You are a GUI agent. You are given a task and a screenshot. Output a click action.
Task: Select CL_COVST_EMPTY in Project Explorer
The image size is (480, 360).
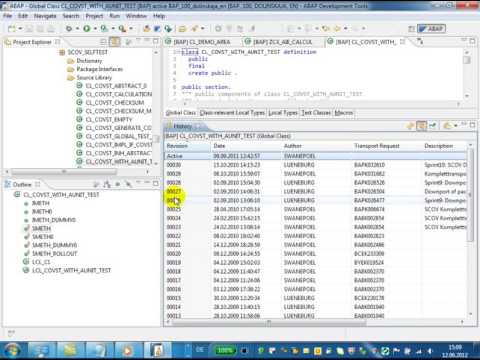(x=109, y=119)
